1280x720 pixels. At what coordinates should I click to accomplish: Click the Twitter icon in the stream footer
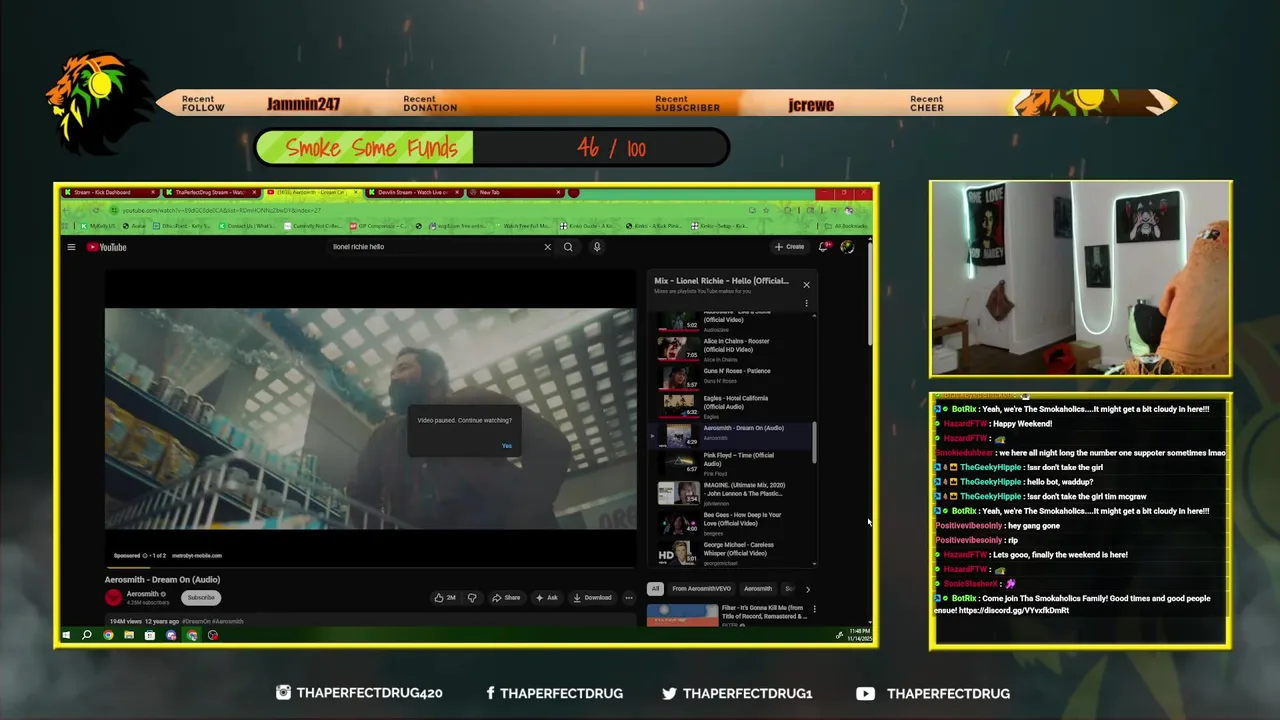(x=669, y=693)
